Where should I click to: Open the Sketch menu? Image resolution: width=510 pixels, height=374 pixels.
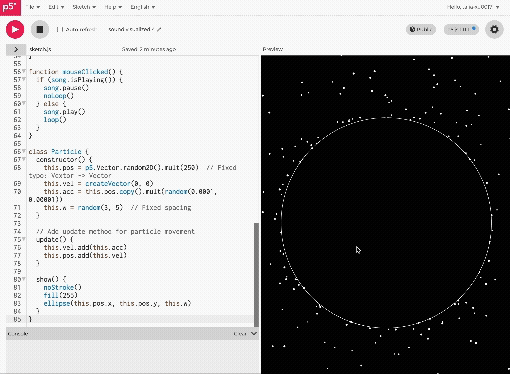(x=84, y=7)
